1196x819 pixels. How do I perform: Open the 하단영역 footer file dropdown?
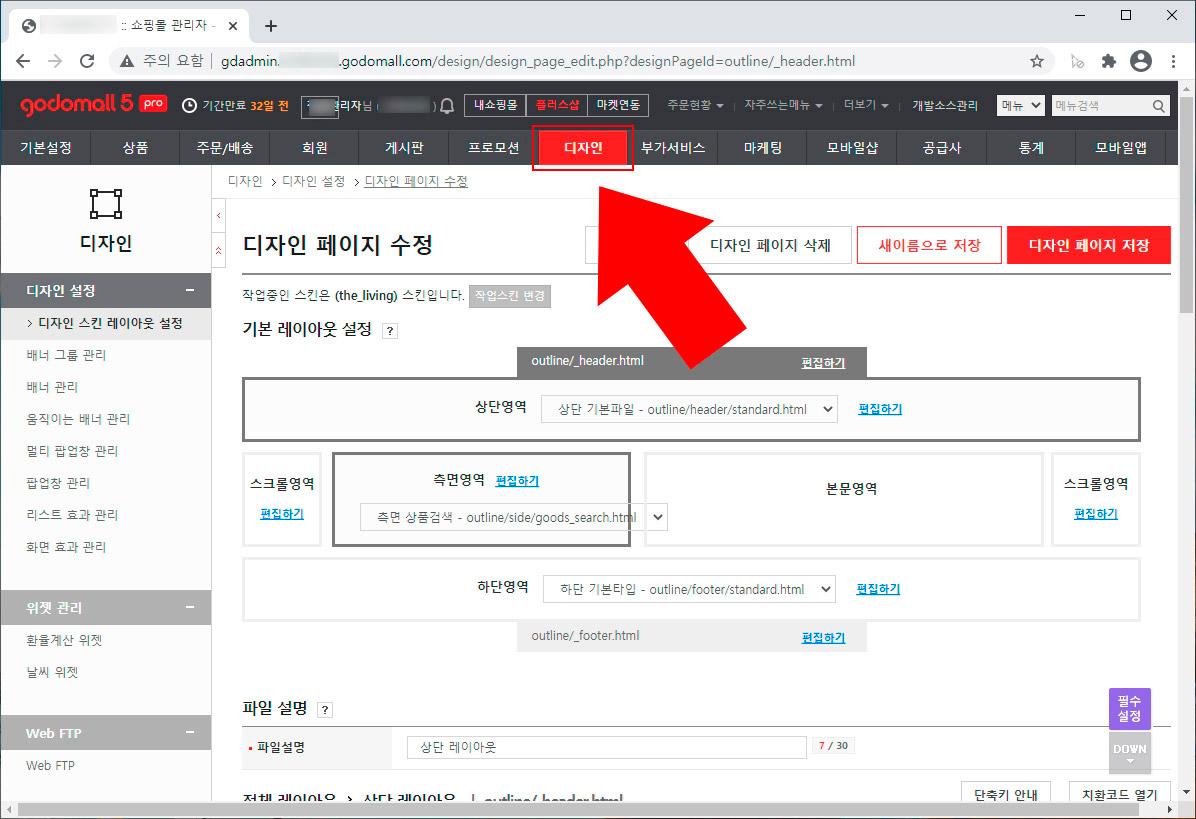(x=689, y=589)
